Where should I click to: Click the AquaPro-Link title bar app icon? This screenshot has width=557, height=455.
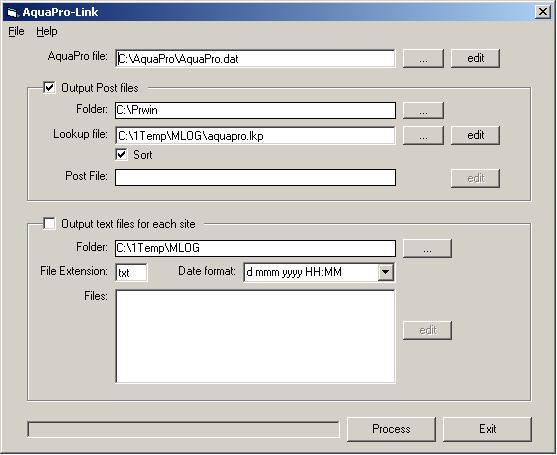coord(12,12)
